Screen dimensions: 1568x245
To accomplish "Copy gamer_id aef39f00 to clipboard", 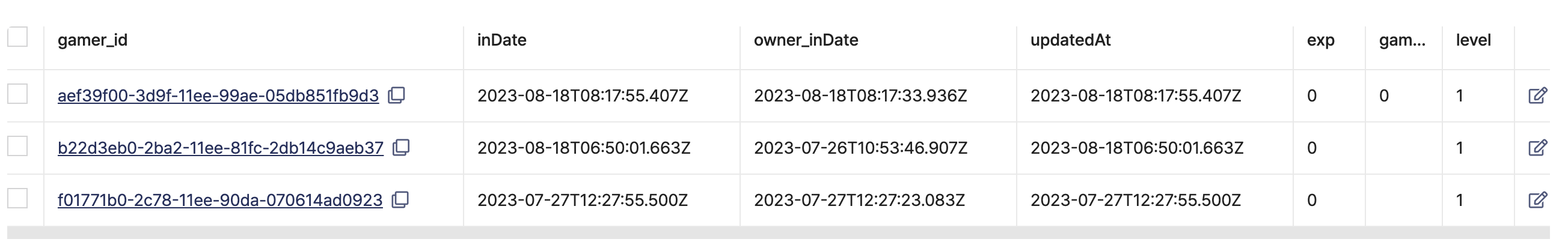I will [x=396, y=95].
